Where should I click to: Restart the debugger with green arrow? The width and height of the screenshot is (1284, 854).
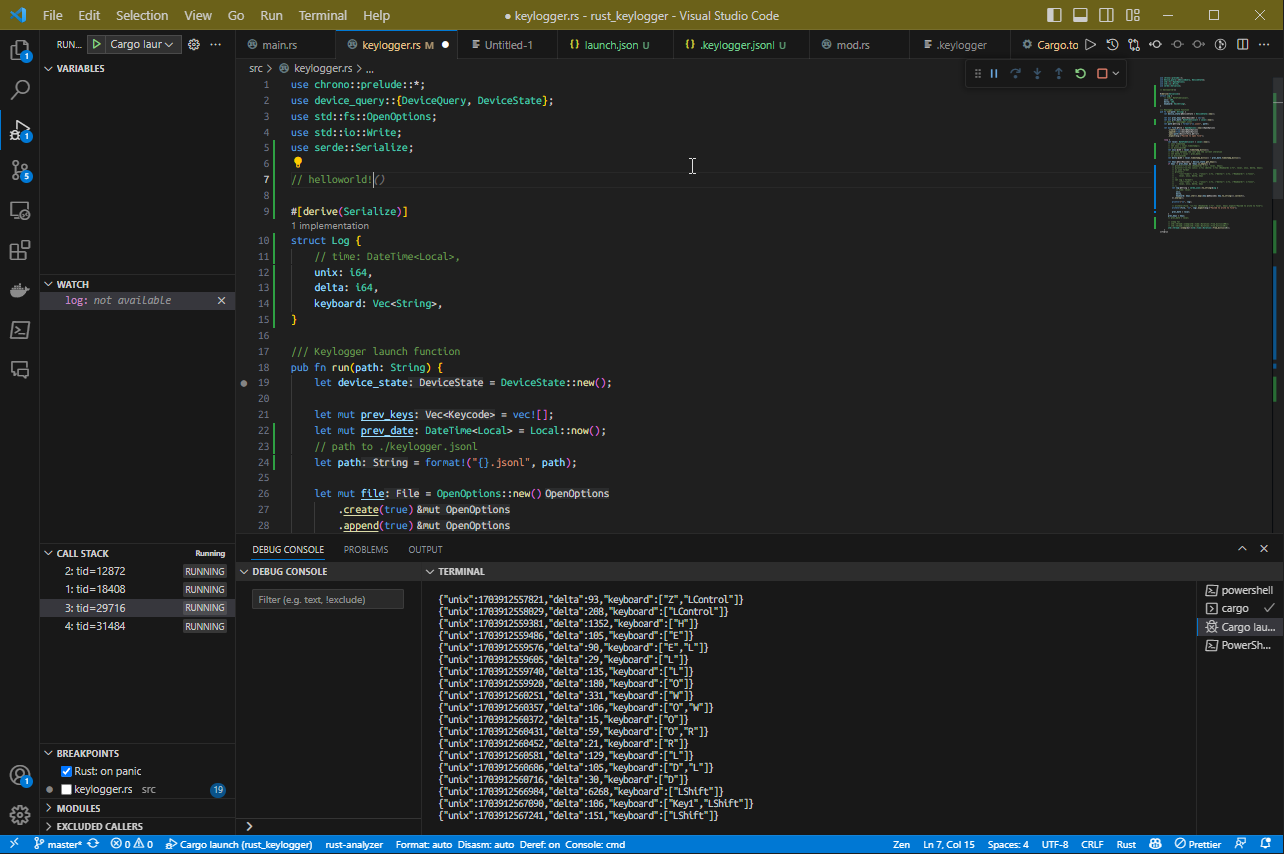click(x=1080, y=73)
